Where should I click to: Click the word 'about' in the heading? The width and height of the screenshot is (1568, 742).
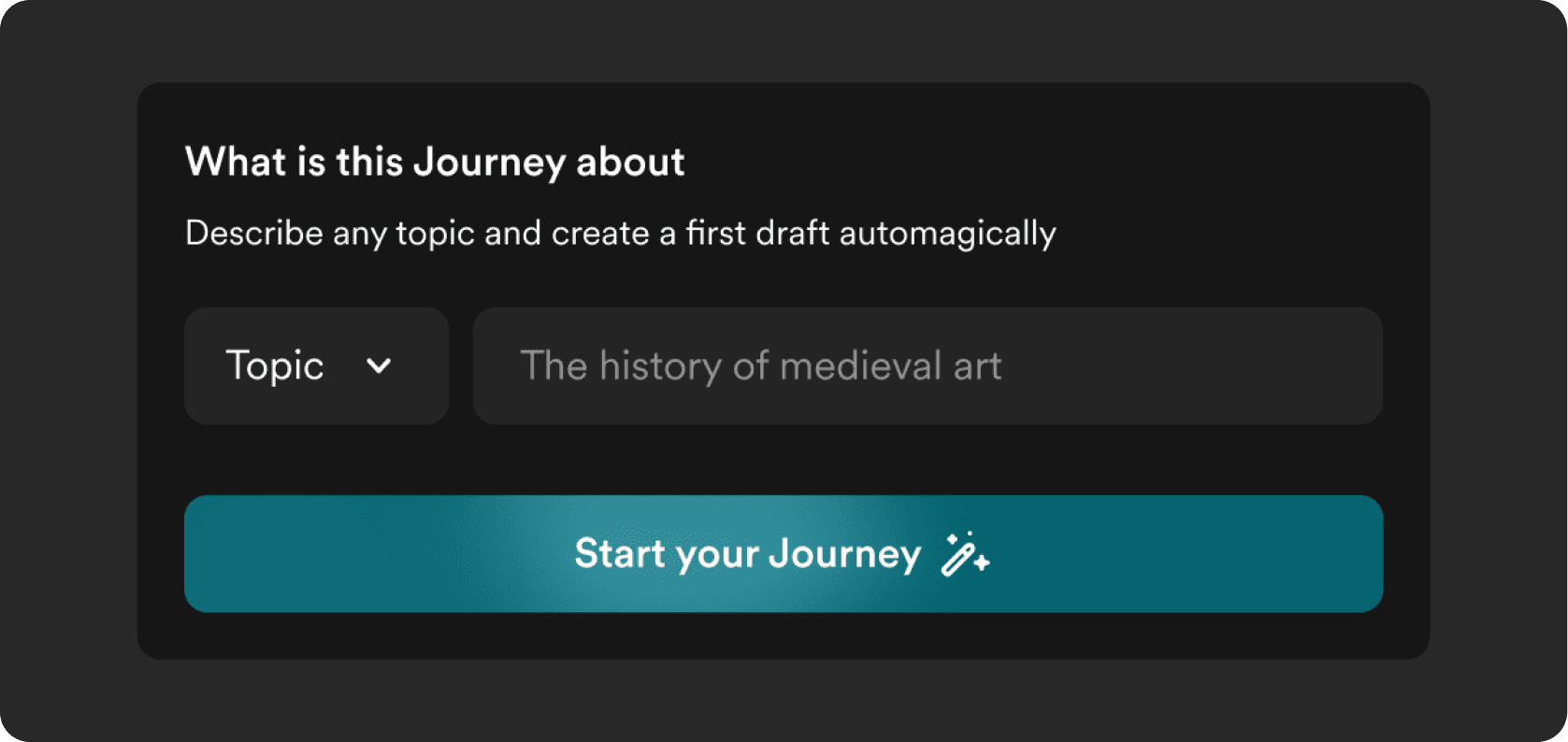630,162
